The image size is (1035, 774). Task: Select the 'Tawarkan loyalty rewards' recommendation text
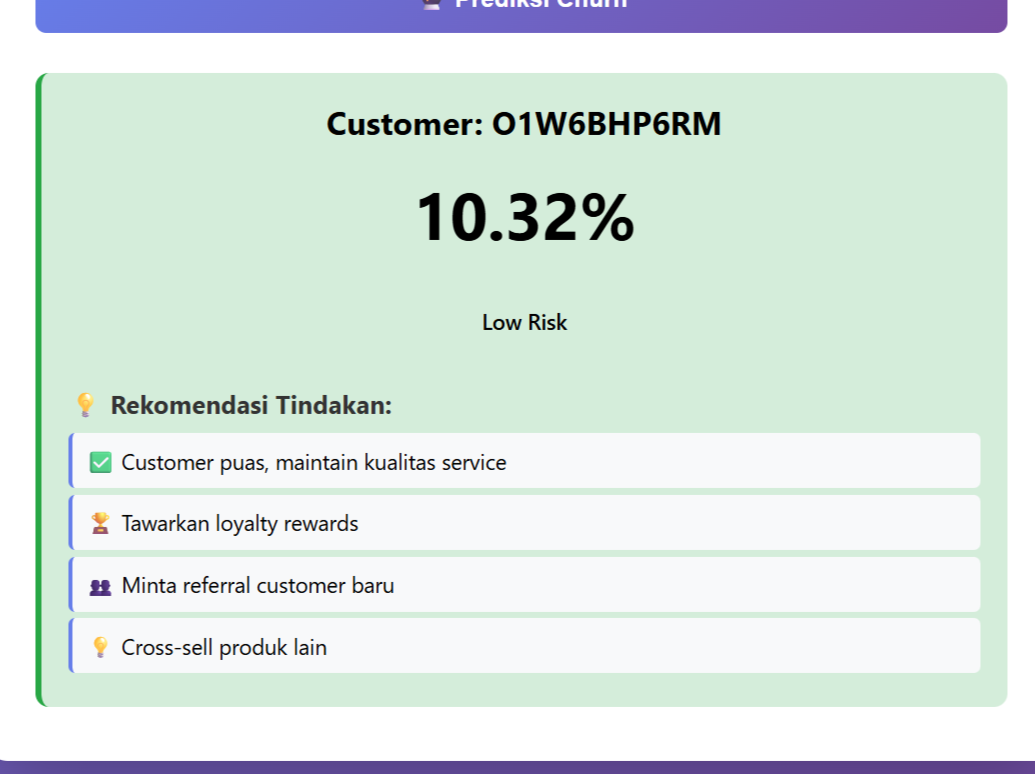(239, 523)
